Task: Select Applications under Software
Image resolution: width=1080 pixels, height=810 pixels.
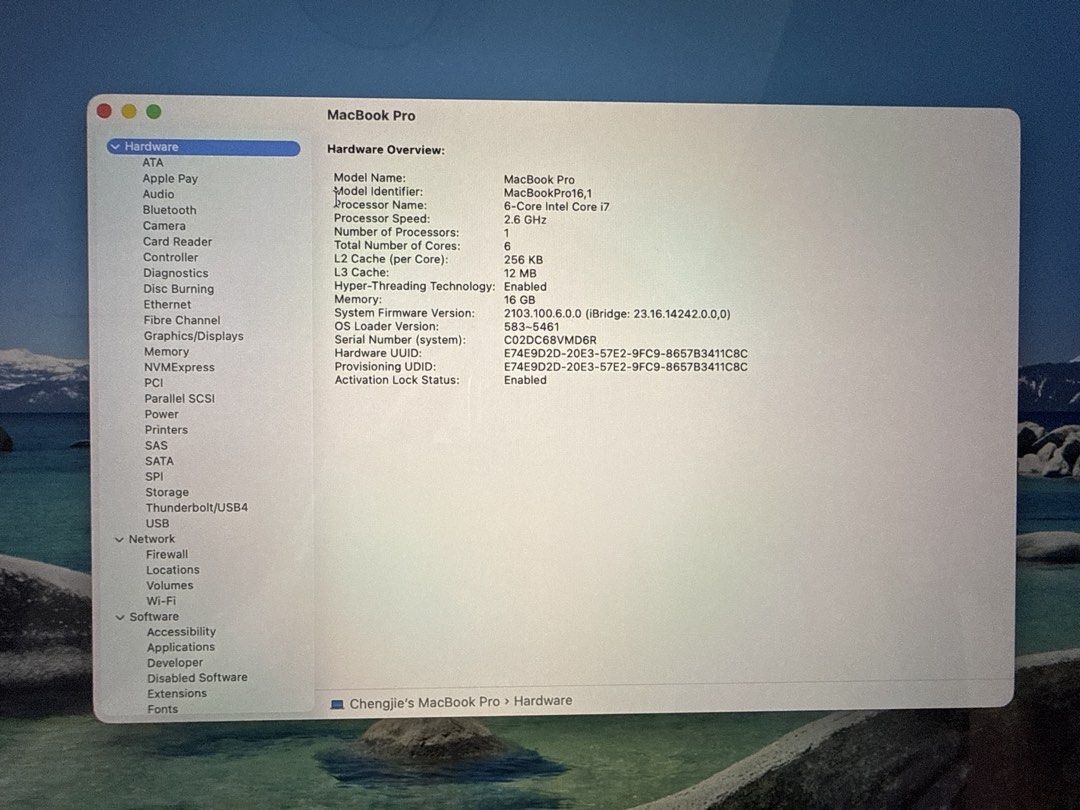Action: (180, 647)
